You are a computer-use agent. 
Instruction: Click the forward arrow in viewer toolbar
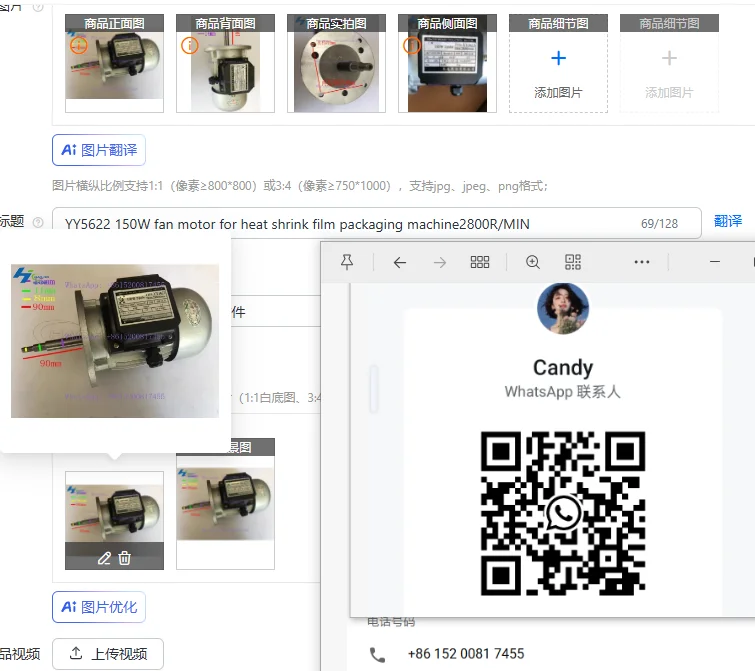(x=440, y=262)
